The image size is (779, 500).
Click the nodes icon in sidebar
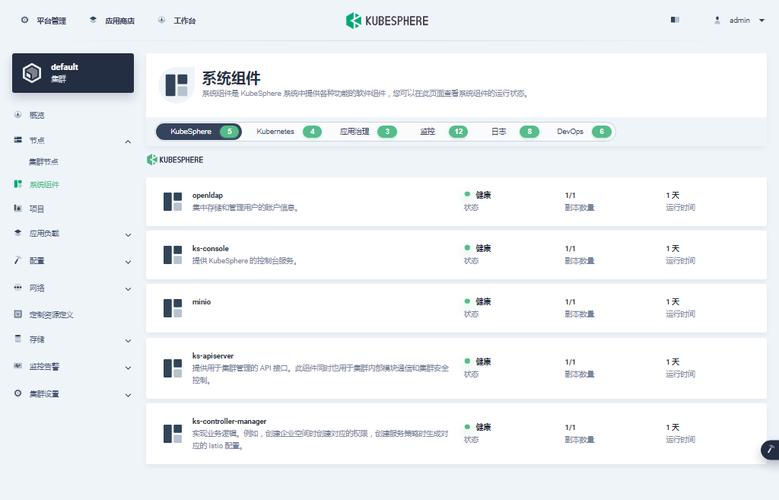[18, 140]
